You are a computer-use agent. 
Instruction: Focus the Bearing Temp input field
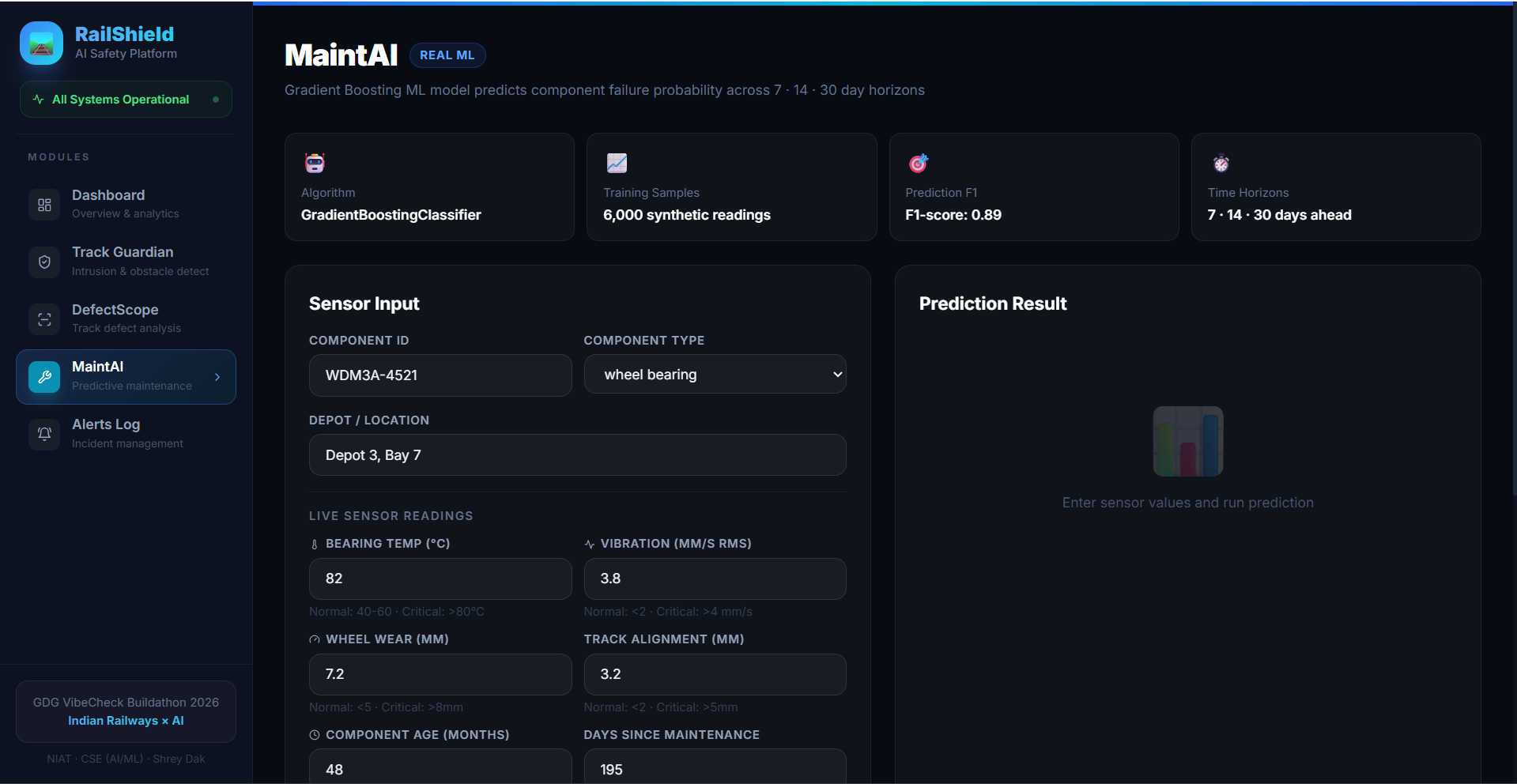coord(440,579)
